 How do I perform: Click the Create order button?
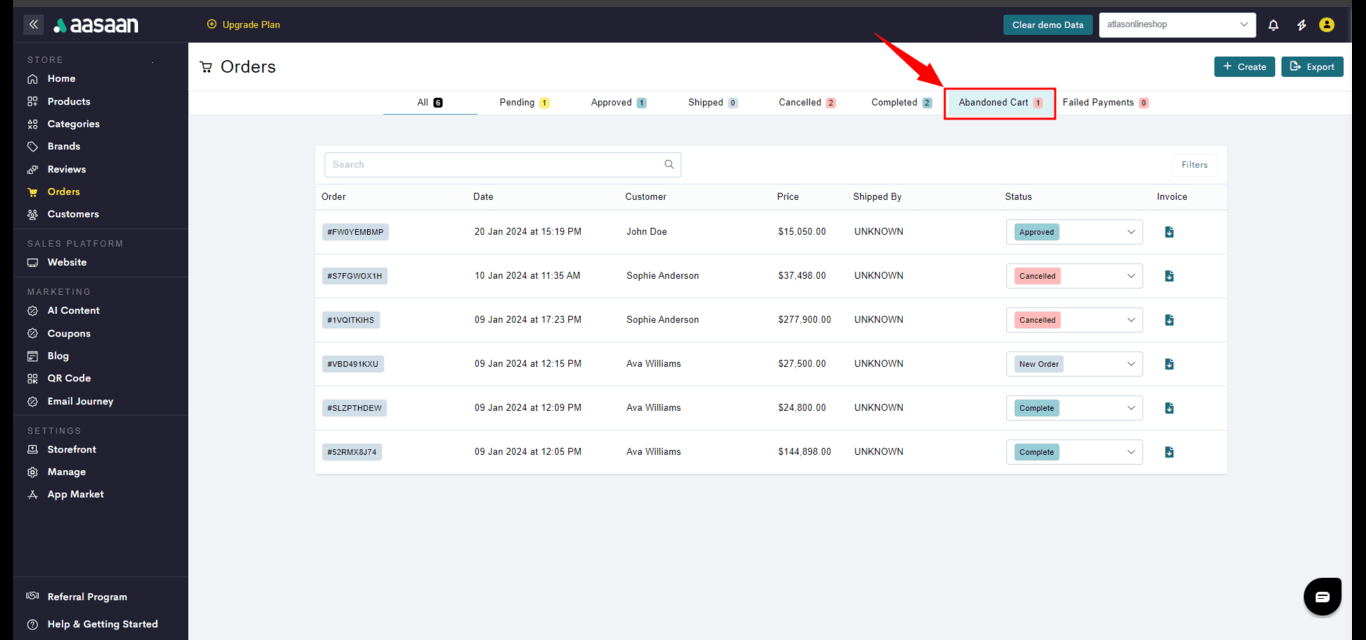click(x=1244, y=67)
